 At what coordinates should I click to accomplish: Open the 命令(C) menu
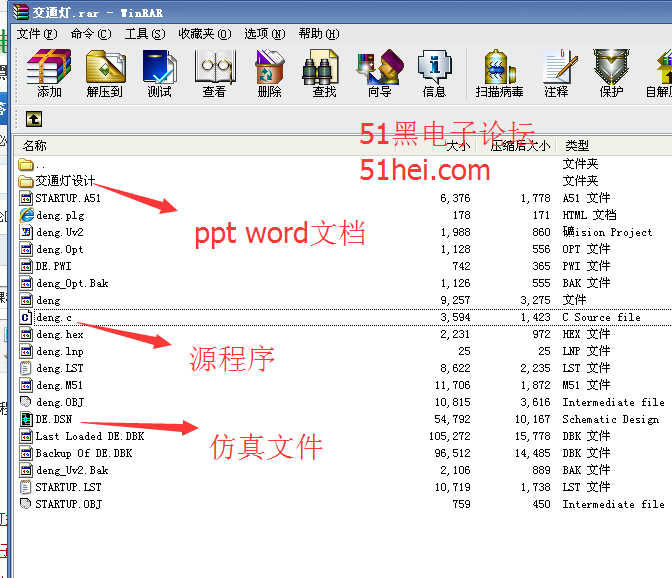click(x=90, y=33)
